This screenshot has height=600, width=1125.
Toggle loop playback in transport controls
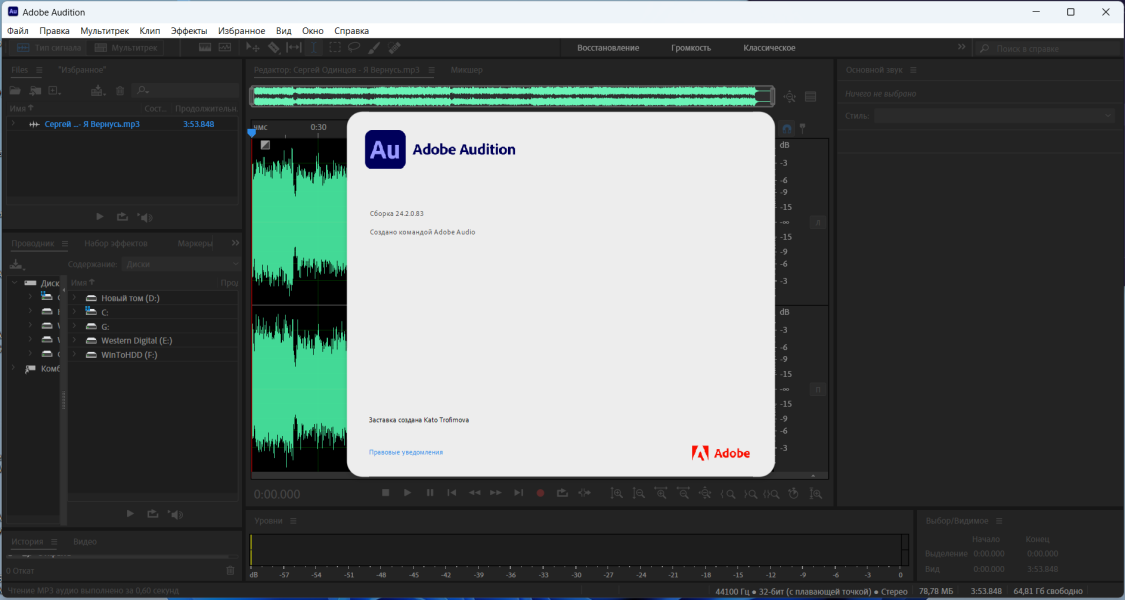pos(562,493)
